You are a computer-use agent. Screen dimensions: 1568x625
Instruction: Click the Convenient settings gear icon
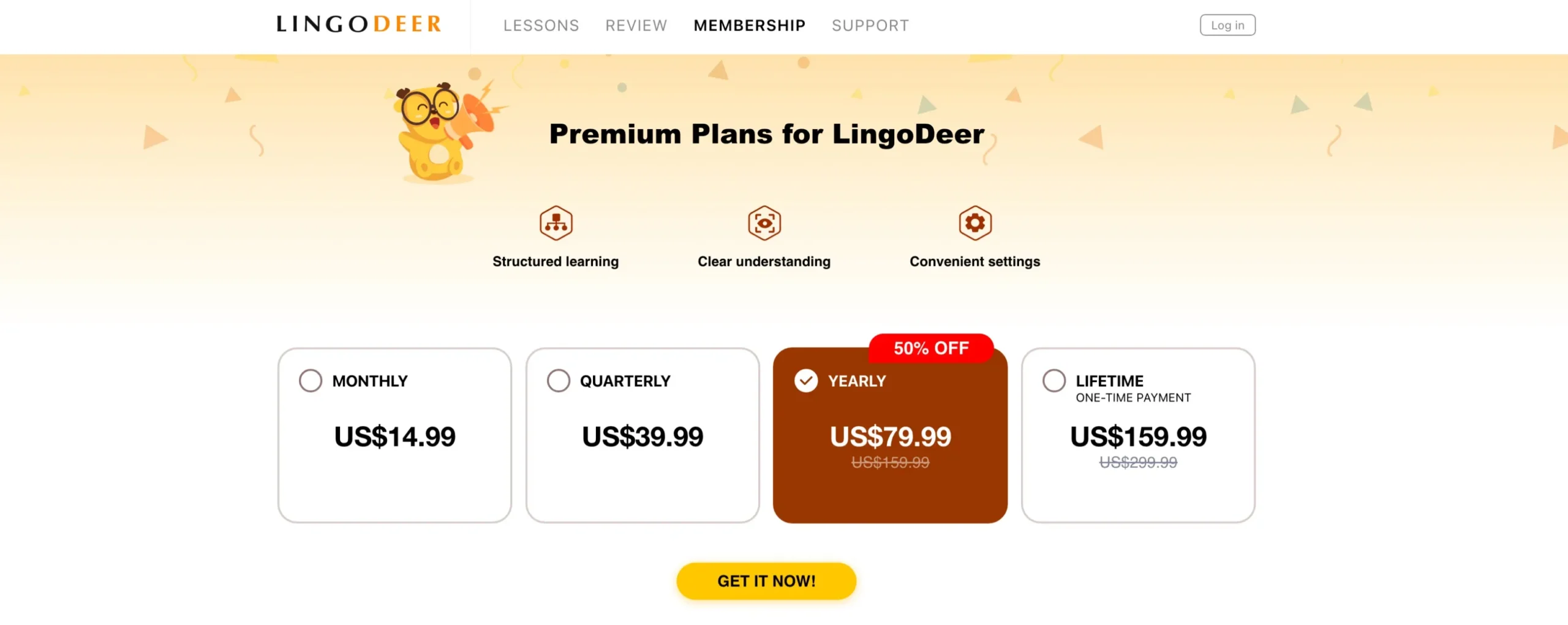pyautogui.click(x=974, y=223)
